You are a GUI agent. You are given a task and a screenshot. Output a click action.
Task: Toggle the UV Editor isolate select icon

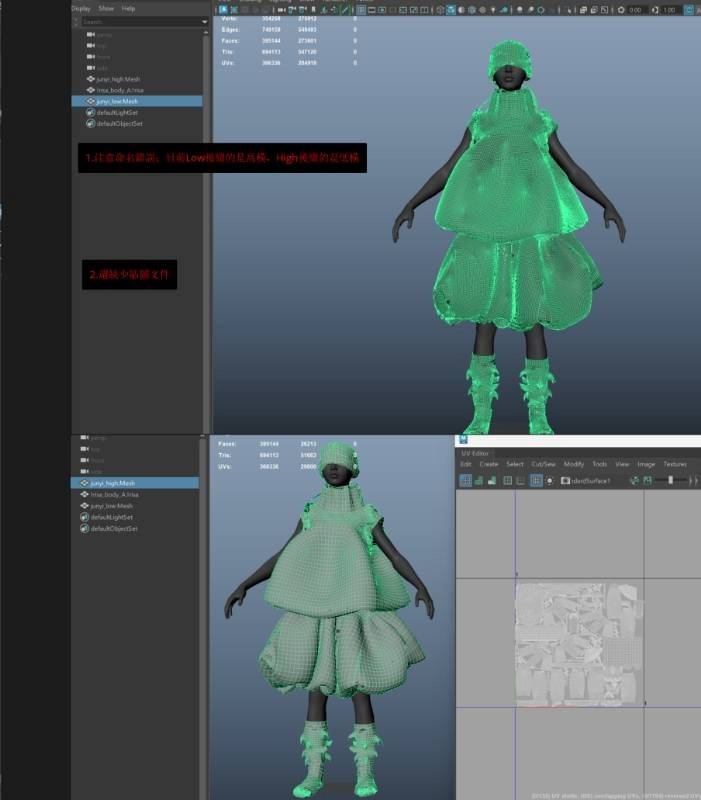click(x=536, y=481)
